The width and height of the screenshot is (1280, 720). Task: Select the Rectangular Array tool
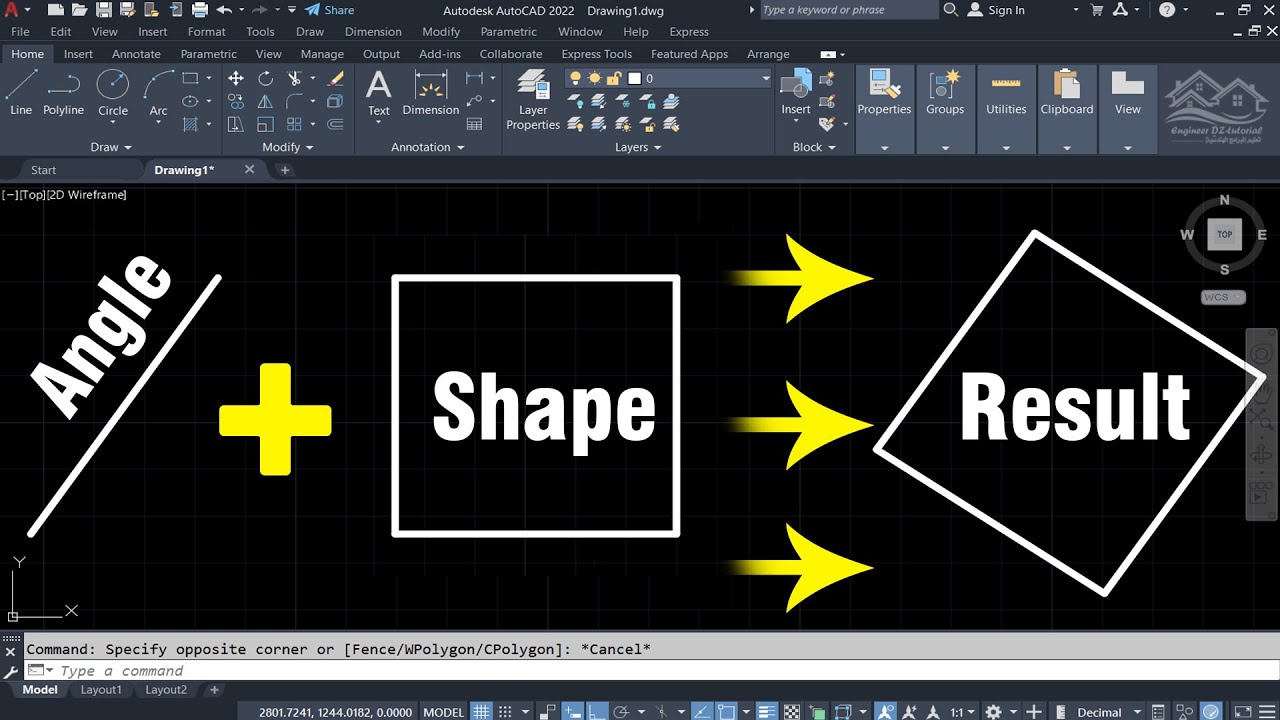pyautogui.click(x=294, y=124)
